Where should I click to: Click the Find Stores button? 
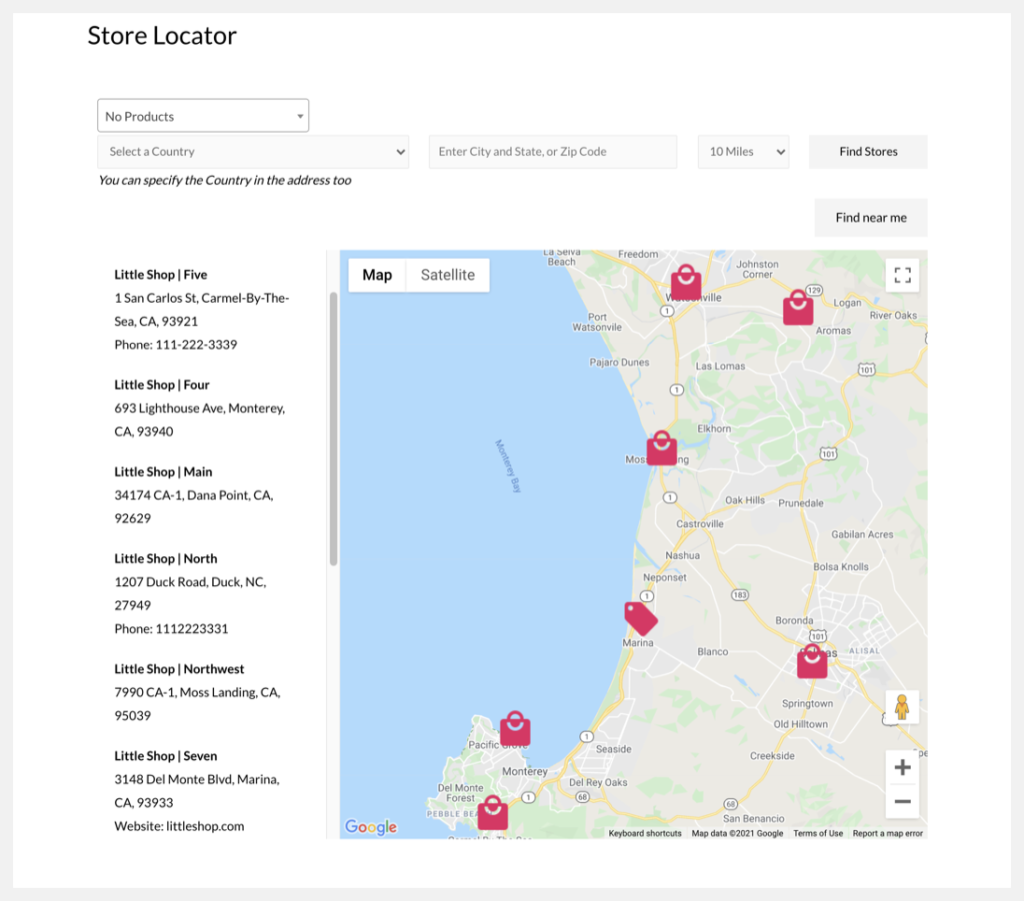coord(867,151)
